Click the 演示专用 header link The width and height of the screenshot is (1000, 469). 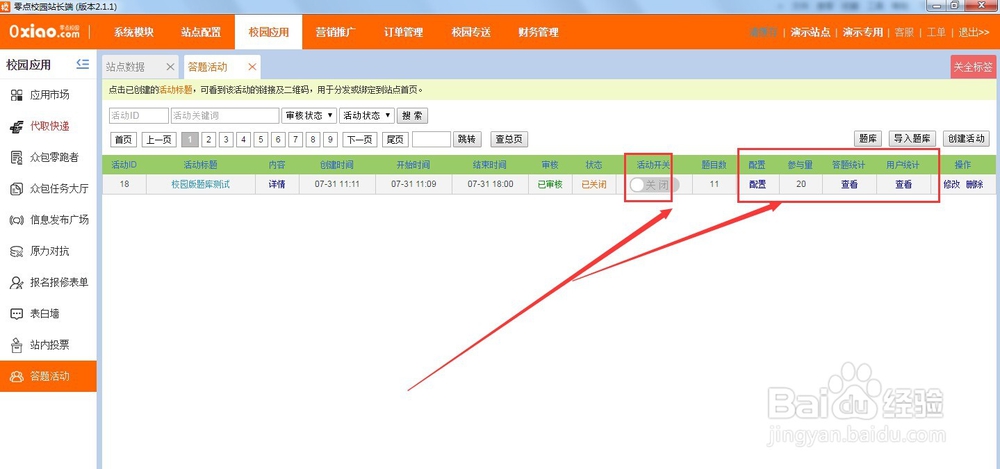click(862, 32)
